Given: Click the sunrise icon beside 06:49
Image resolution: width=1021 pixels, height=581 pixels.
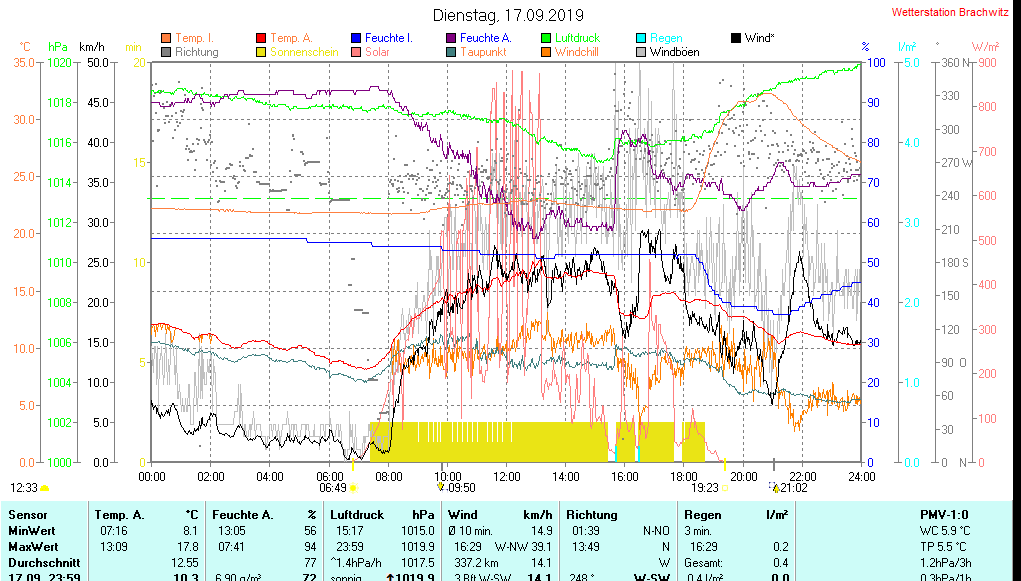Looking at the screenshot, I should [353, 487].
